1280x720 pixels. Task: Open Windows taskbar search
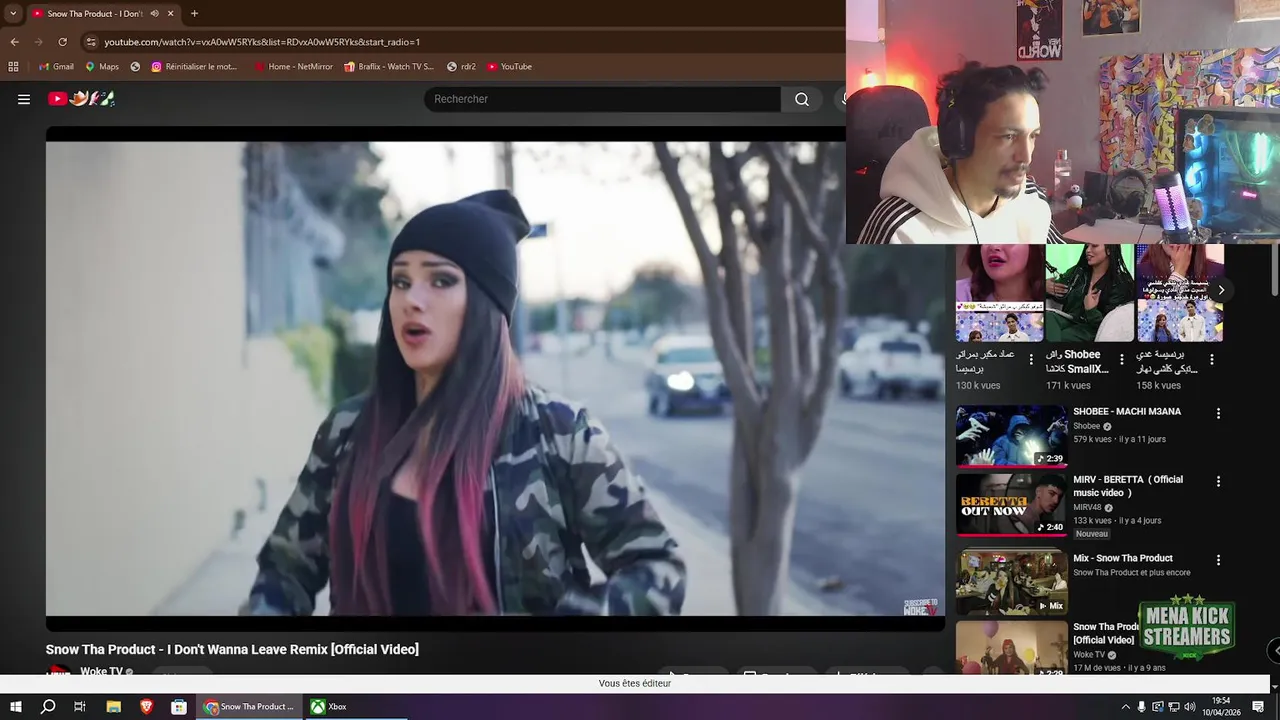[48, 707]
